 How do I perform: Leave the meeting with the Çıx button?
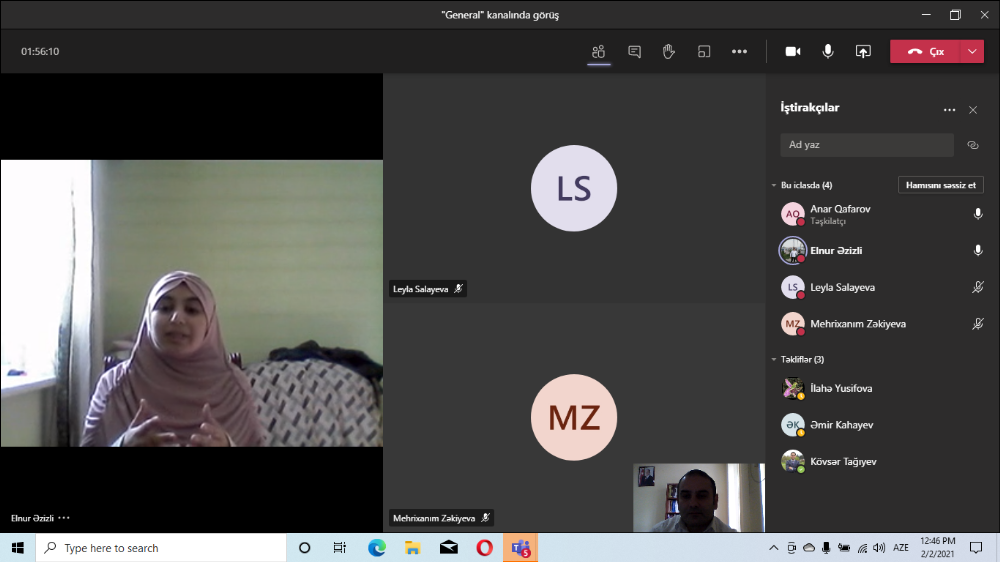click(925, 52)
